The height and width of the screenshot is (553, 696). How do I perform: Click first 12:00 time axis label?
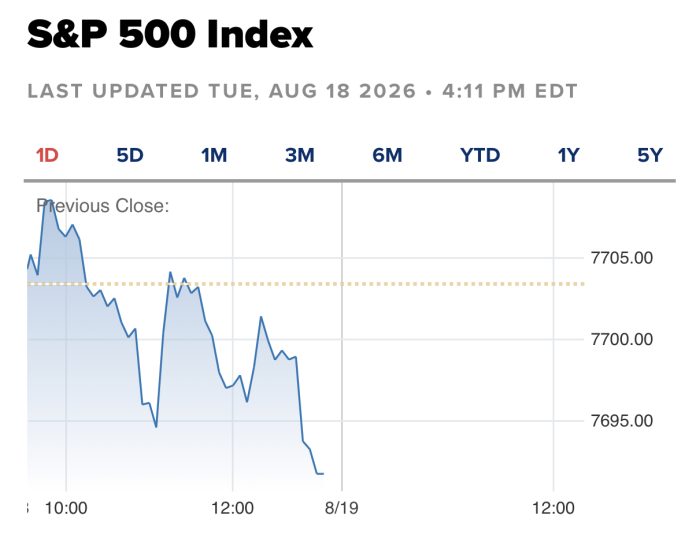point(232,508)
